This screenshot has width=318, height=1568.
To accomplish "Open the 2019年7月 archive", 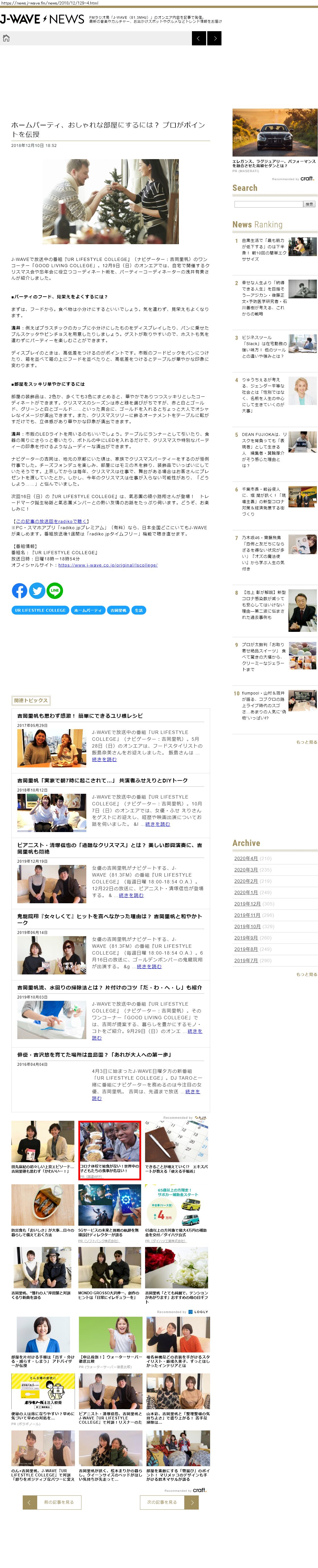I will 246,961.
